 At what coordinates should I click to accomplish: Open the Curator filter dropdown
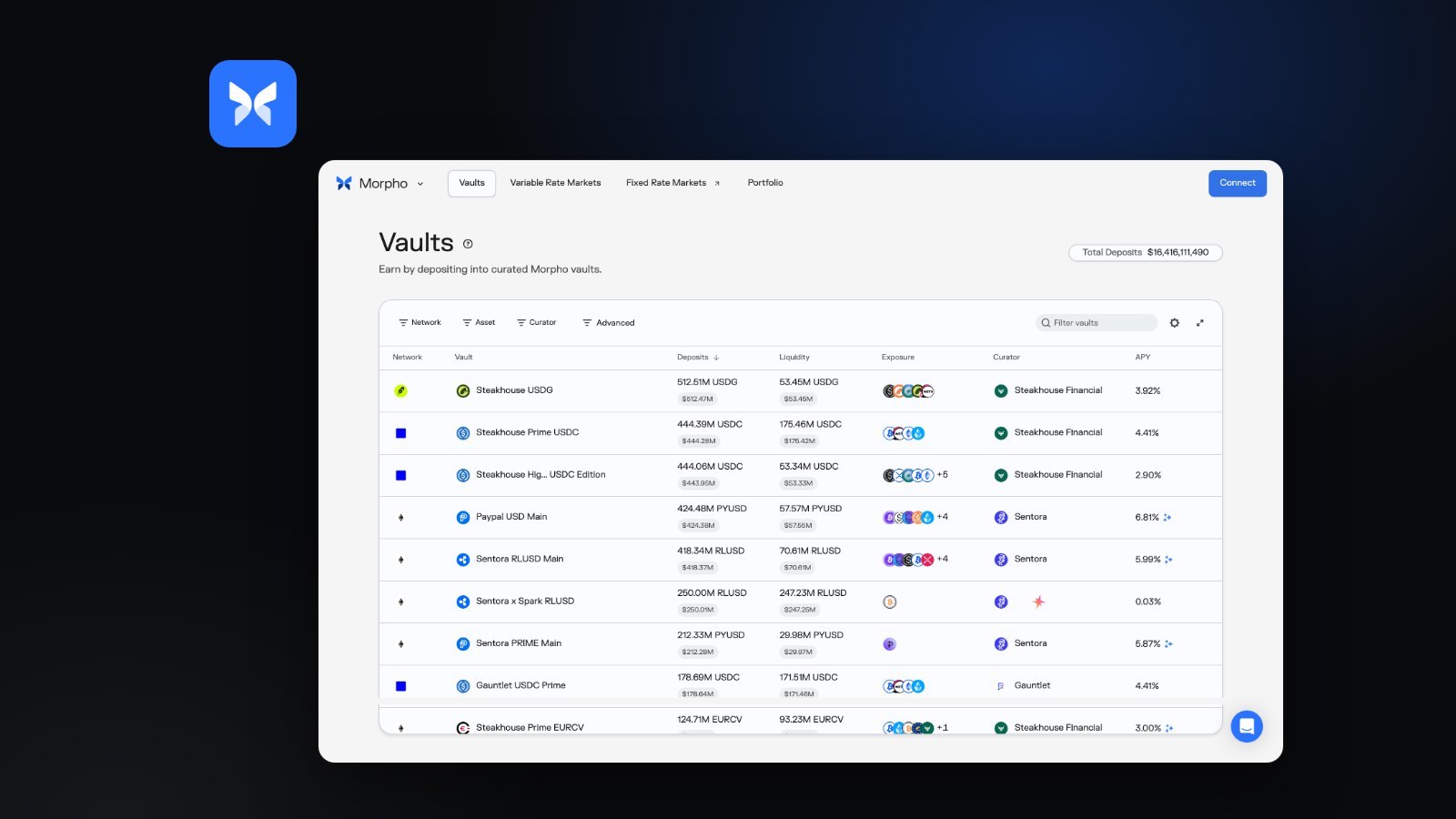click(536, 323)
